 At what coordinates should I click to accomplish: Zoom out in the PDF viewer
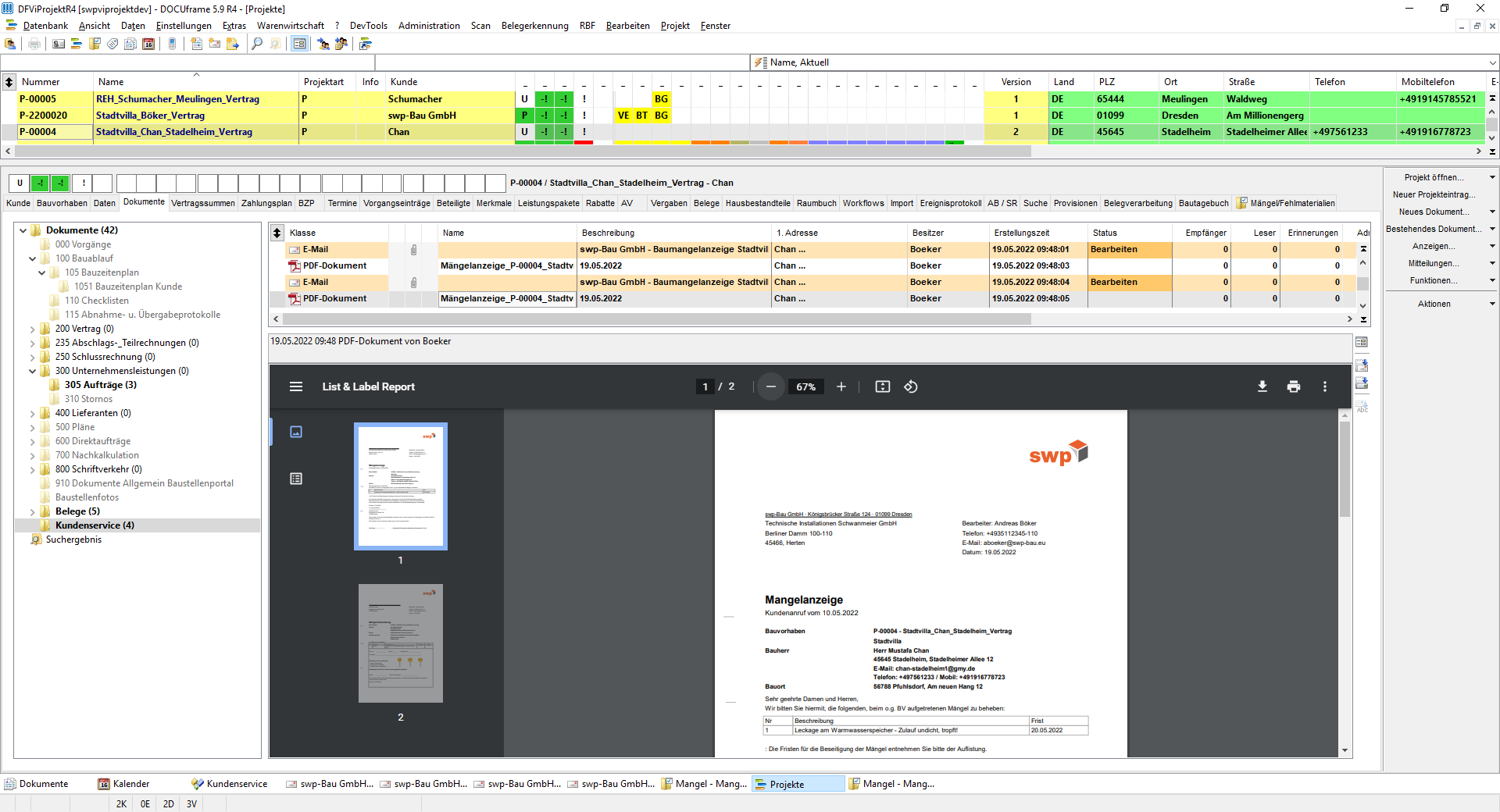(771, 386)
